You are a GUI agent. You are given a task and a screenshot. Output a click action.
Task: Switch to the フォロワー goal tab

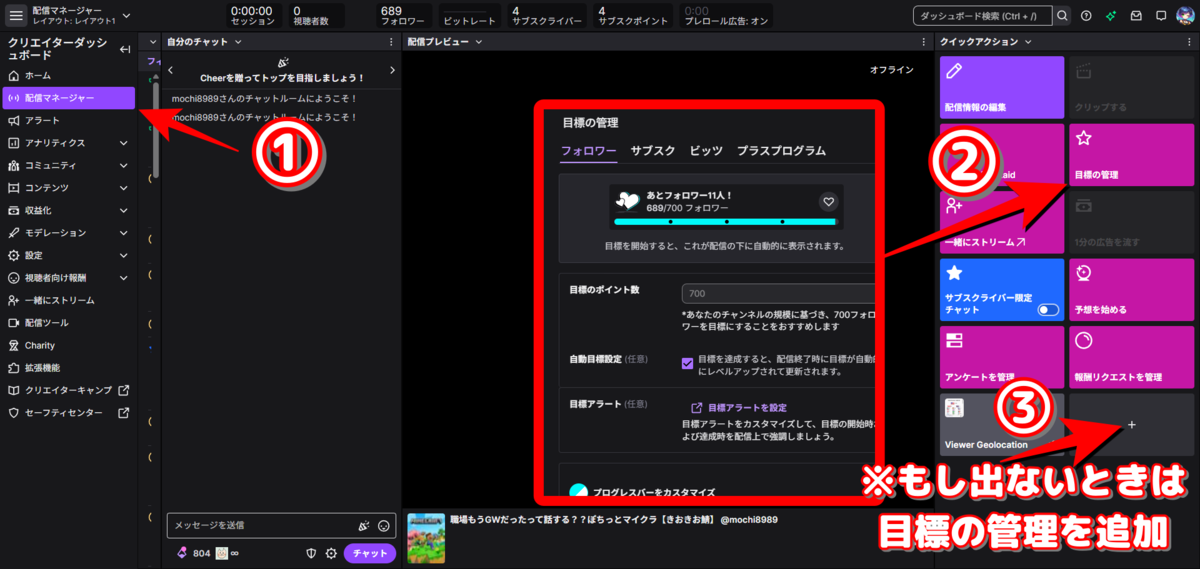[588, 151]
